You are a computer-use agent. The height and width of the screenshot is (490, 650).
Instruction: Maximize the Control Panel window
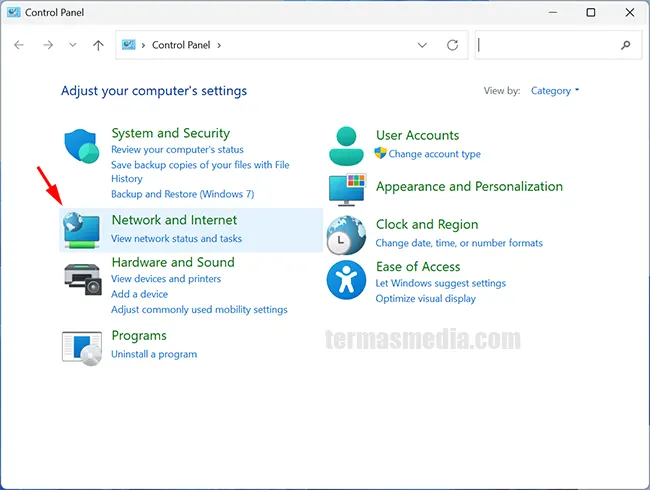591,12
